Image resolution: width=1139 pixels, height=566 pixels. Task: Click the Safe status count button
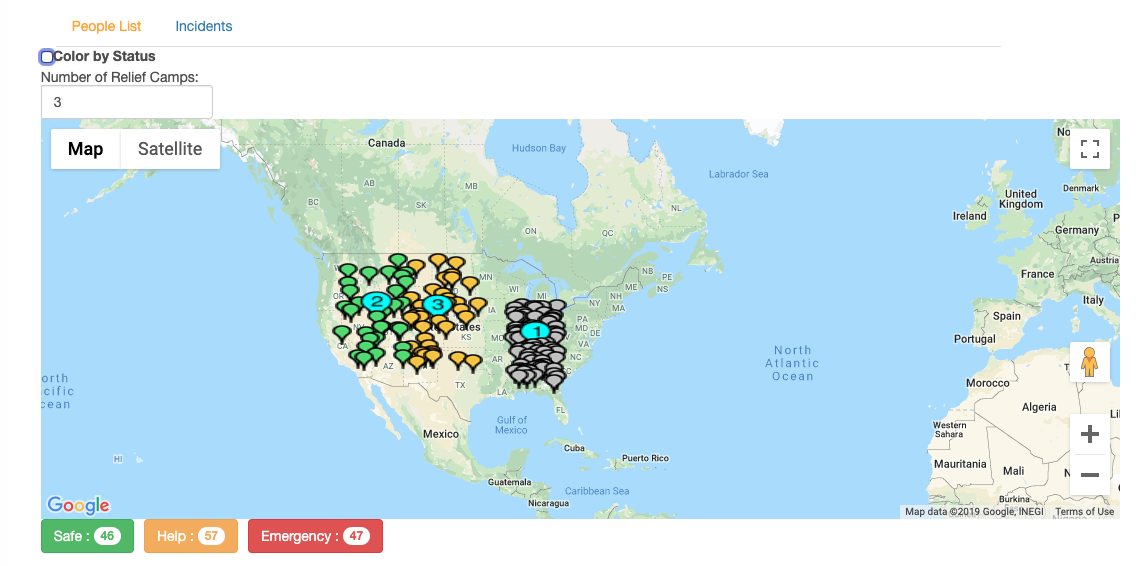click(x=87, y=536)
